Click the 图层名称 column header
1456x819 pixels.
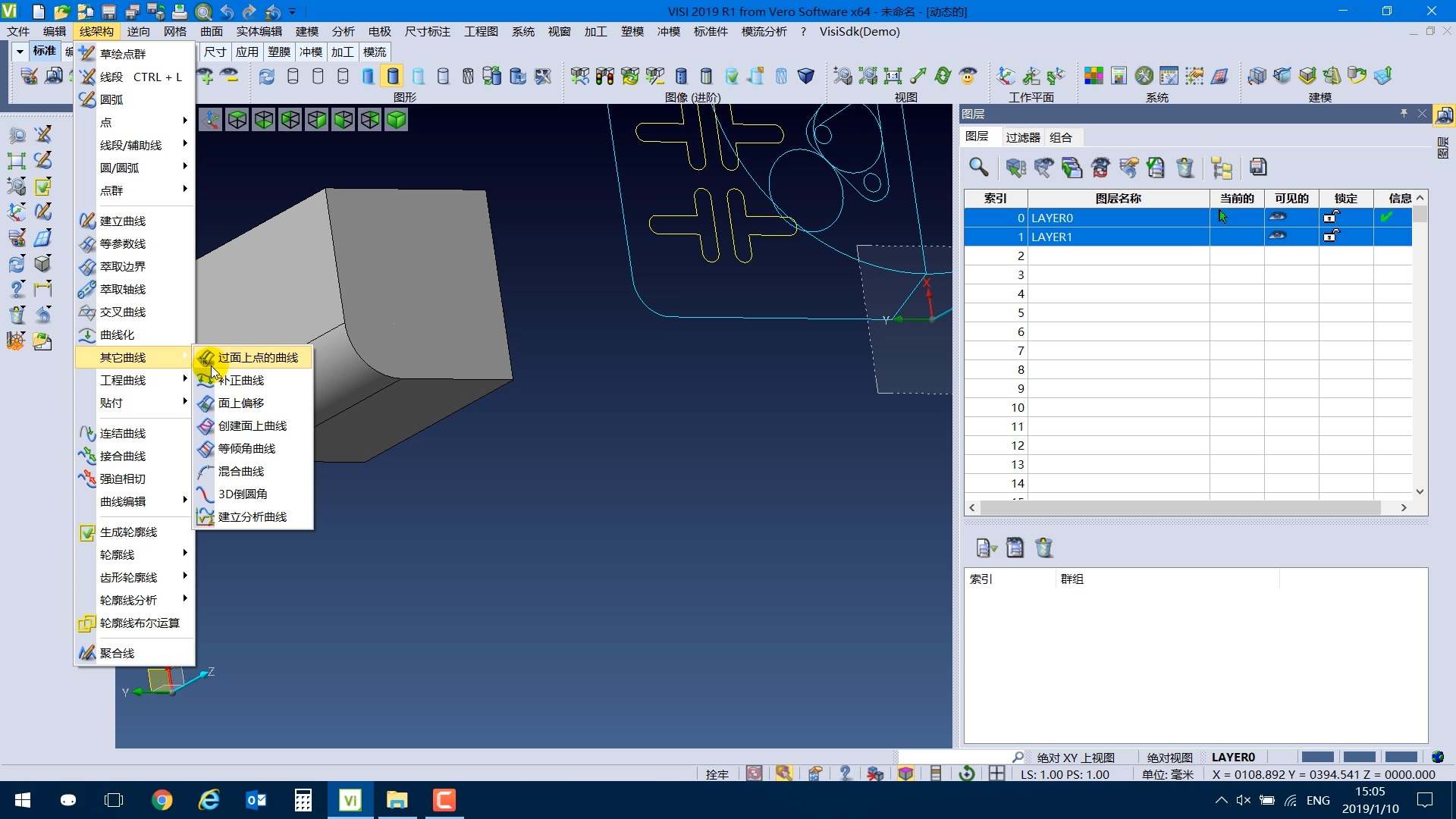point(1118,198)
